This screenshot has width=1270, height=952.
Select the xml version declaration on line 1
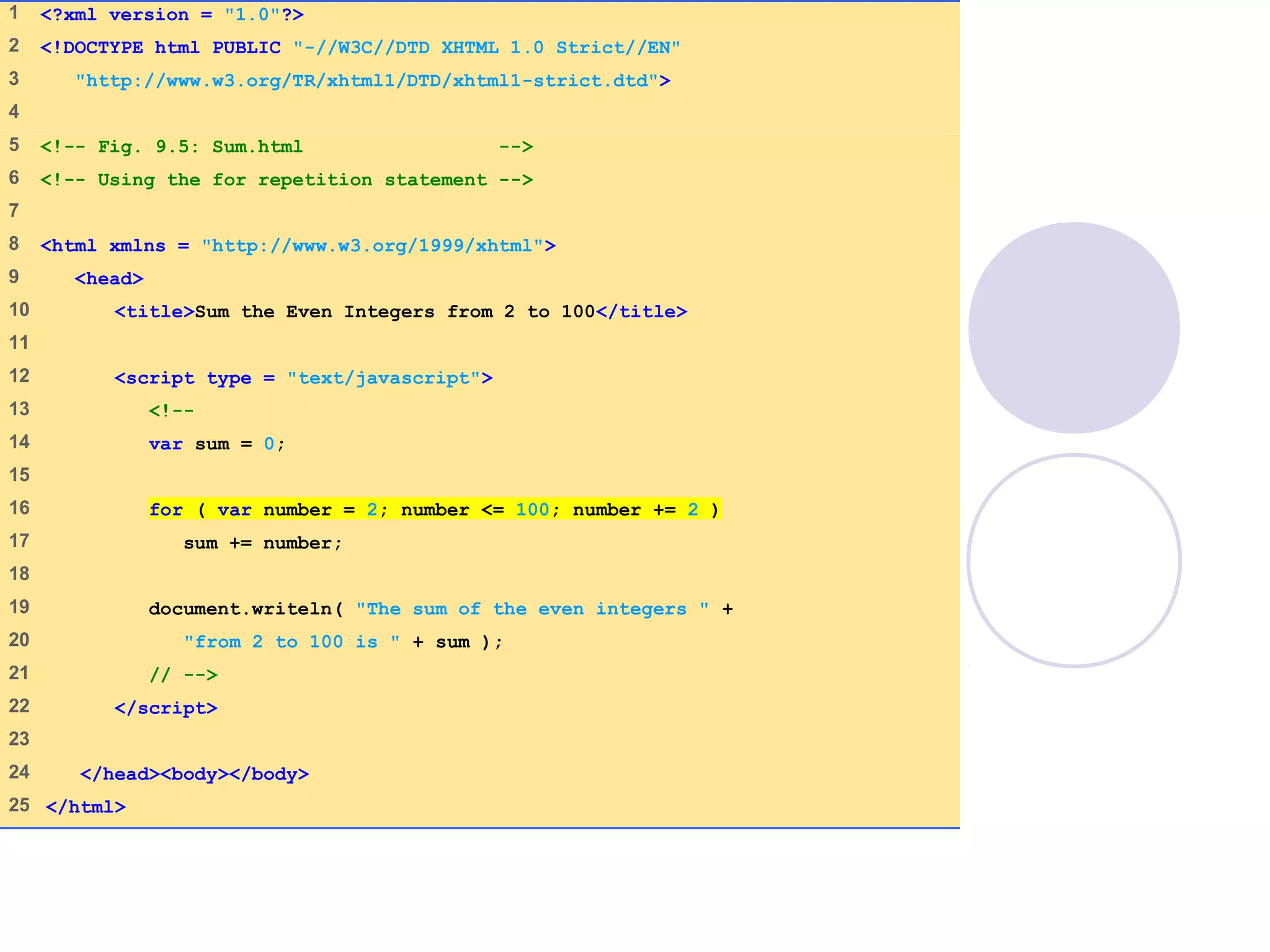point(172,14)
